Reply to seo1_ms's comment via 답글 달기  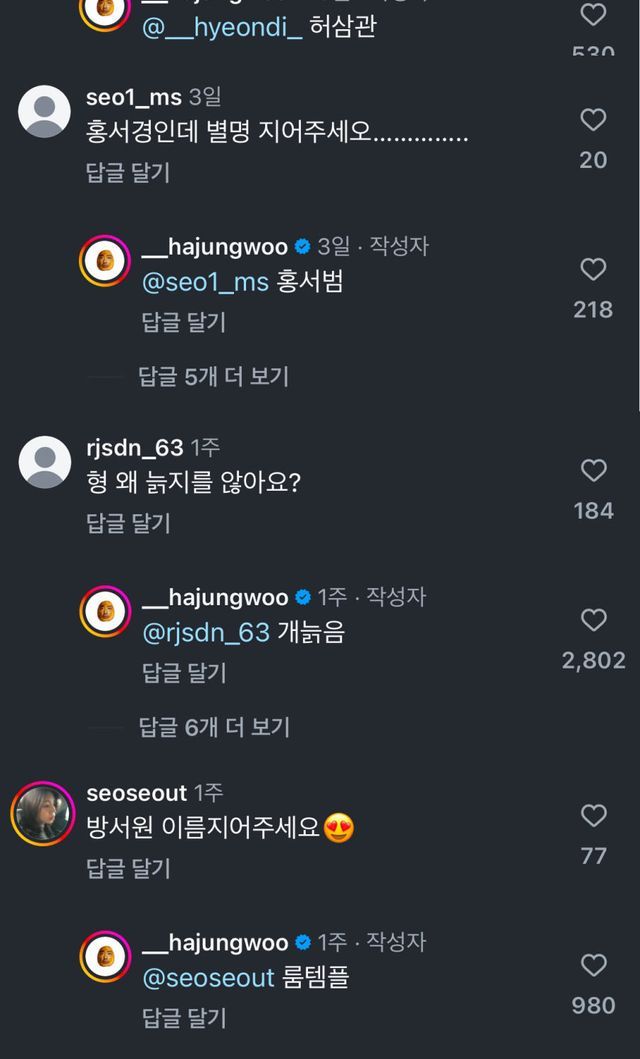(x=128, y=172)
